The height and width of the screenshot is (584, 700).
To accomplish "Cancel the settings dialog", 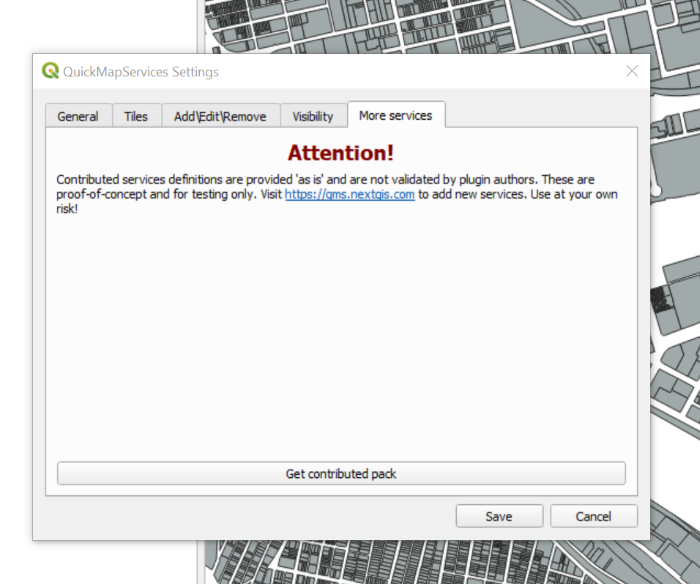I will point(594,516).
